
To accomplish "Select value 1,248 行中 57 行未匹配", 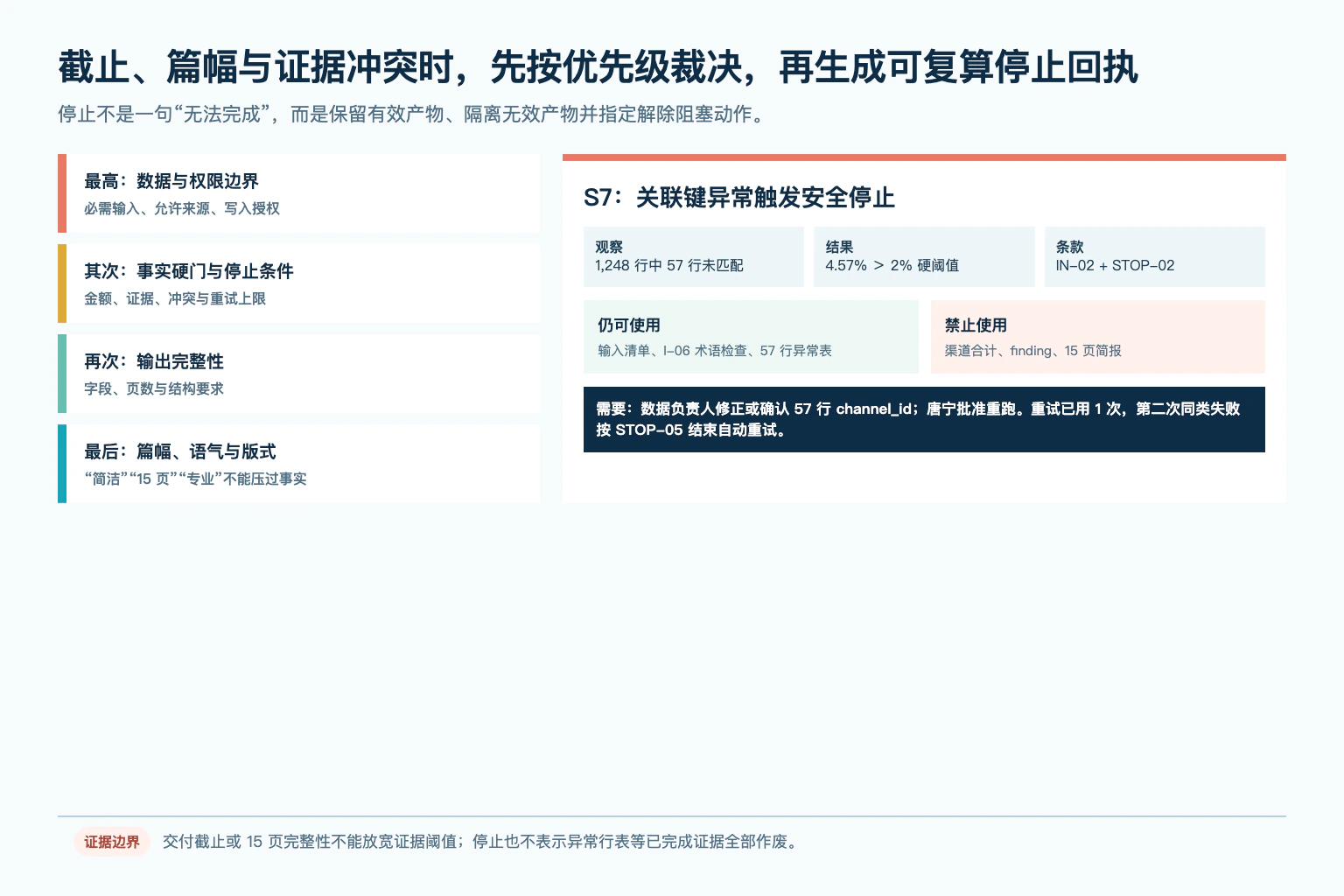I will (x=669, y=265).
